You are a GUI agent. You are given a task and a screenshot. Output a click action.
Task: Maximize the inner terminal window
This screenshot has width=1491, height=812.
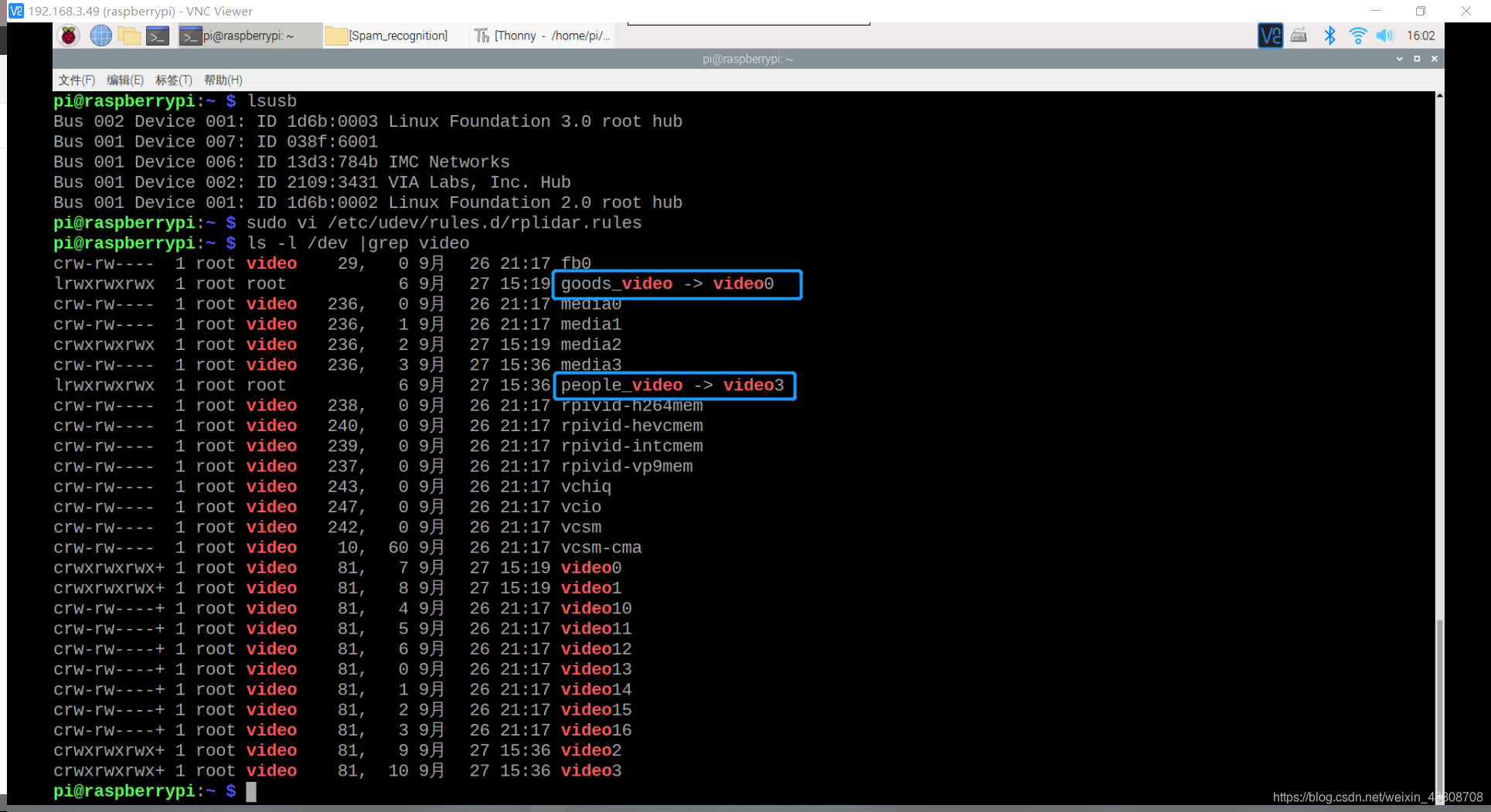(1417, 59)
